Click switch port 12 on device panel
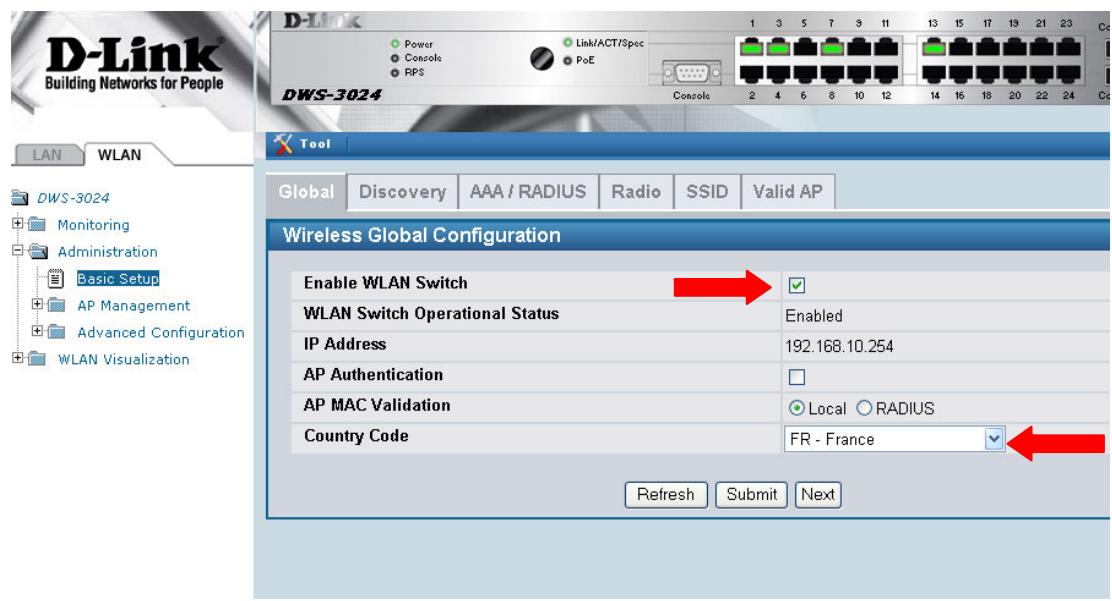 886,73
